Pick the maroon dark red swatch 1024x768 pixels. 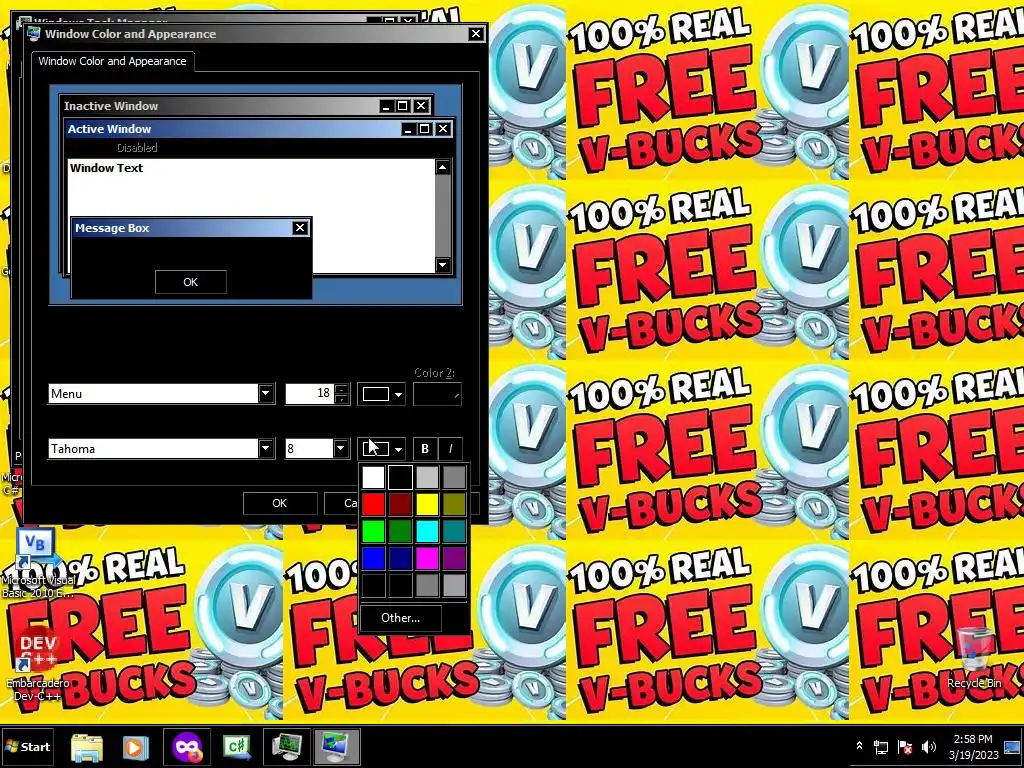(x=400, y=504)
